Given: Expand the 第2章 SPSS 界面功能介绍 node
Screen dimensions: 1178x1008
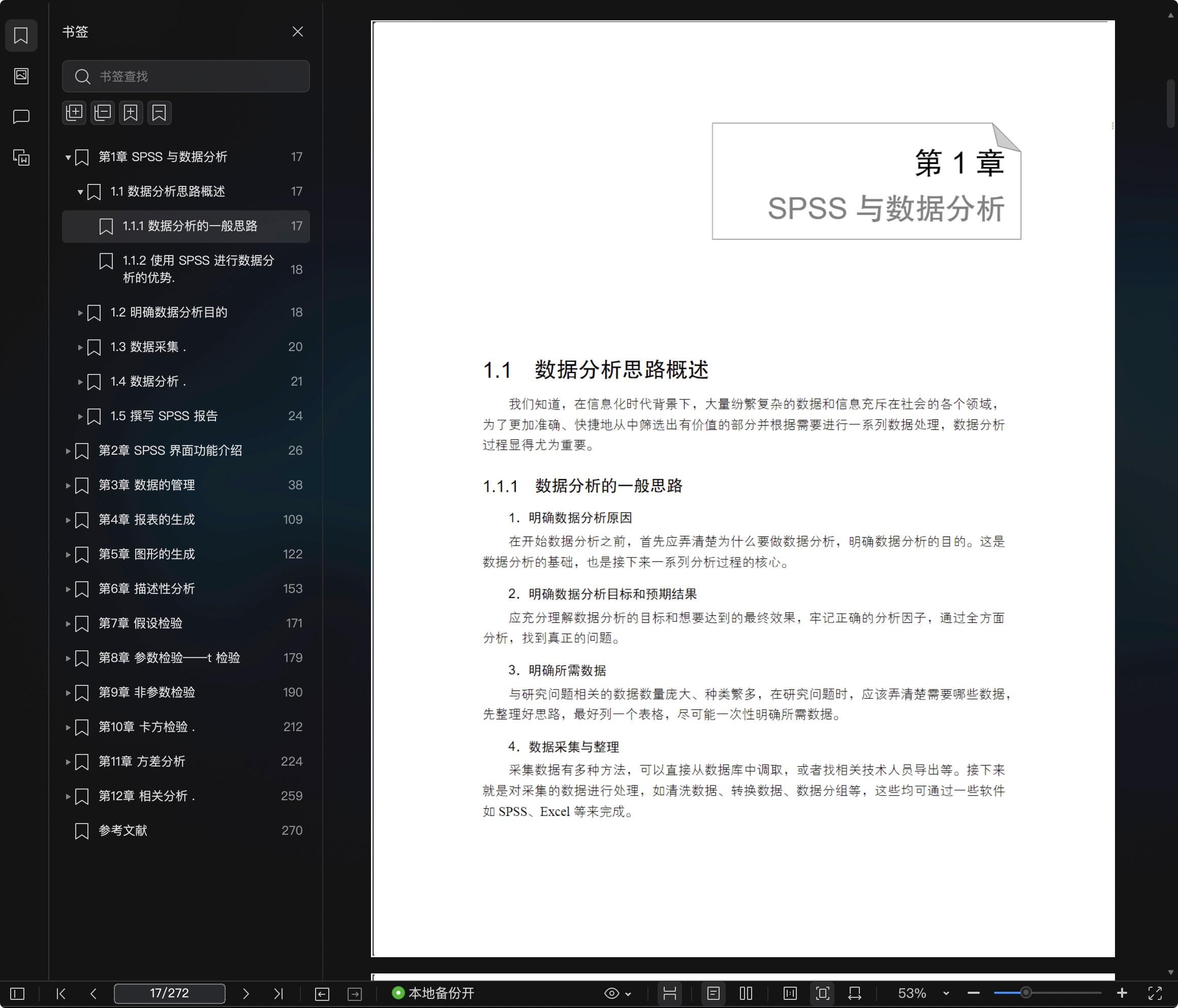Looking at the screenshot, I should coord(68,451).
